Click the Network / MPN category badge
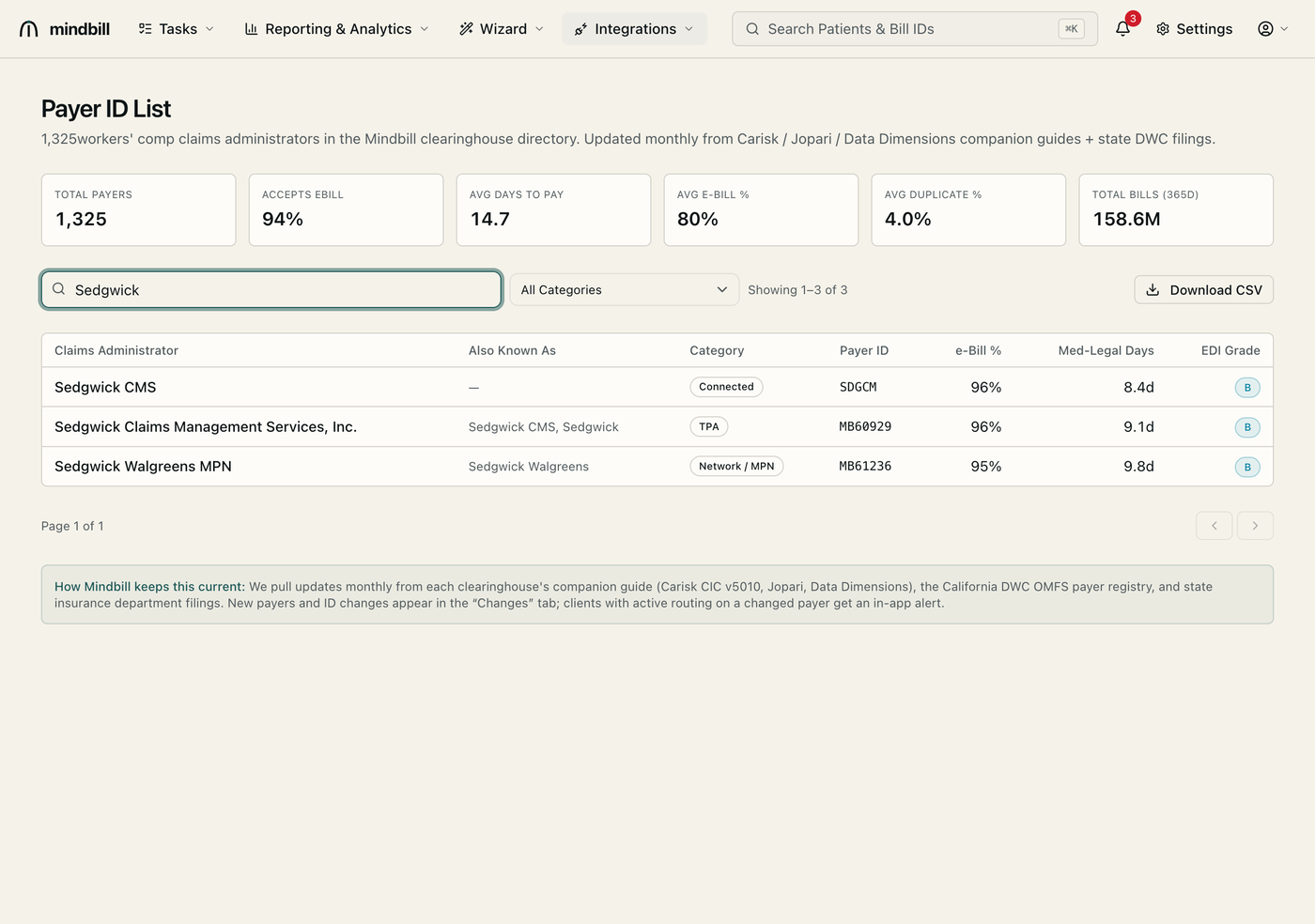Image resolution: width=1315 pixels, height=924 pixels. [x=736, y=466]
